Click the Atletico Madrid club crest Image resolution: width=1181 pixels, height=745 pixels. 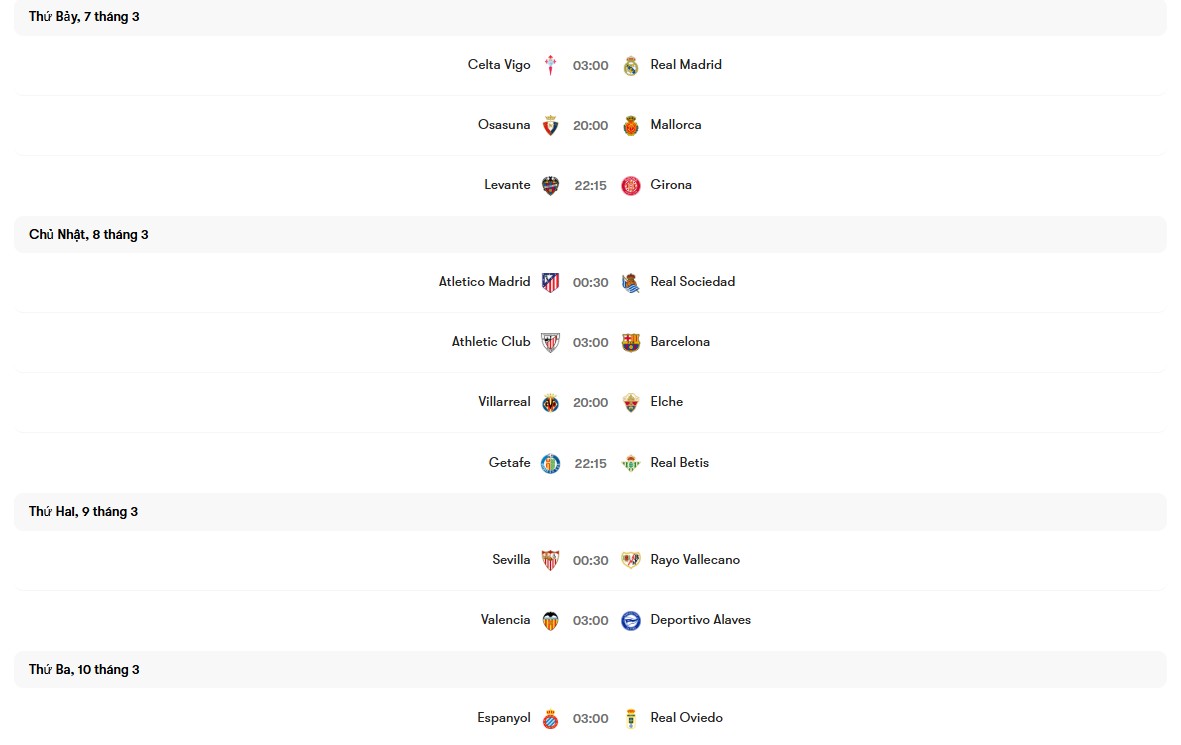click(550, 283)
